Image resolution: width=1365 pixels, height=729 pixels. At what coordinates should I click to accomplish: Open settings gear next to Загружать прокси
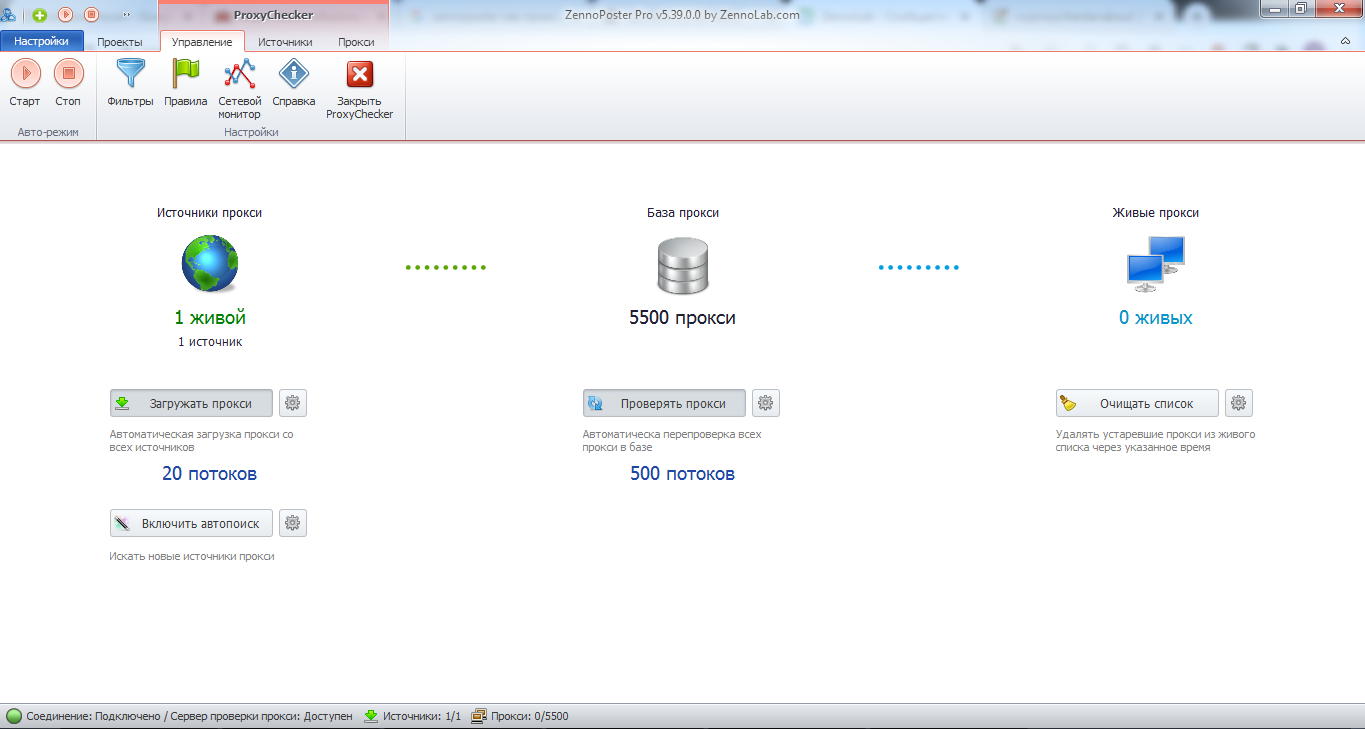(x=293, y=403)
